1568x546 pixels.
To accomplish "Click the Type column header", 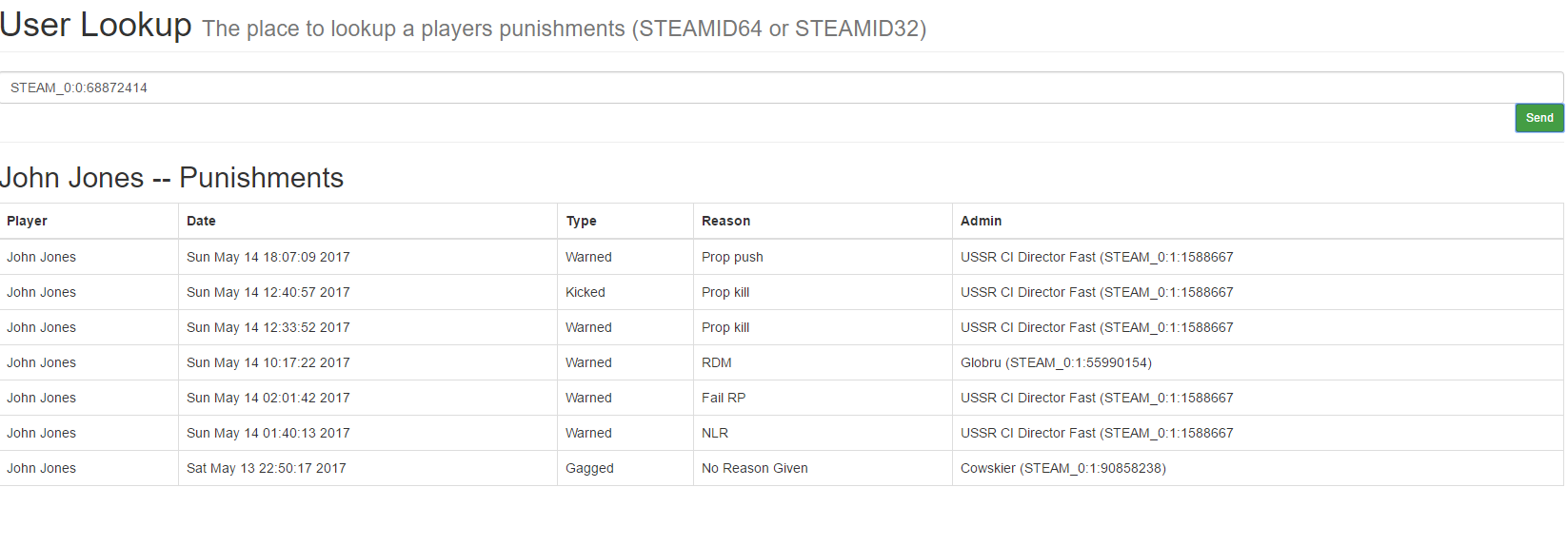I will tap(581, 221).
